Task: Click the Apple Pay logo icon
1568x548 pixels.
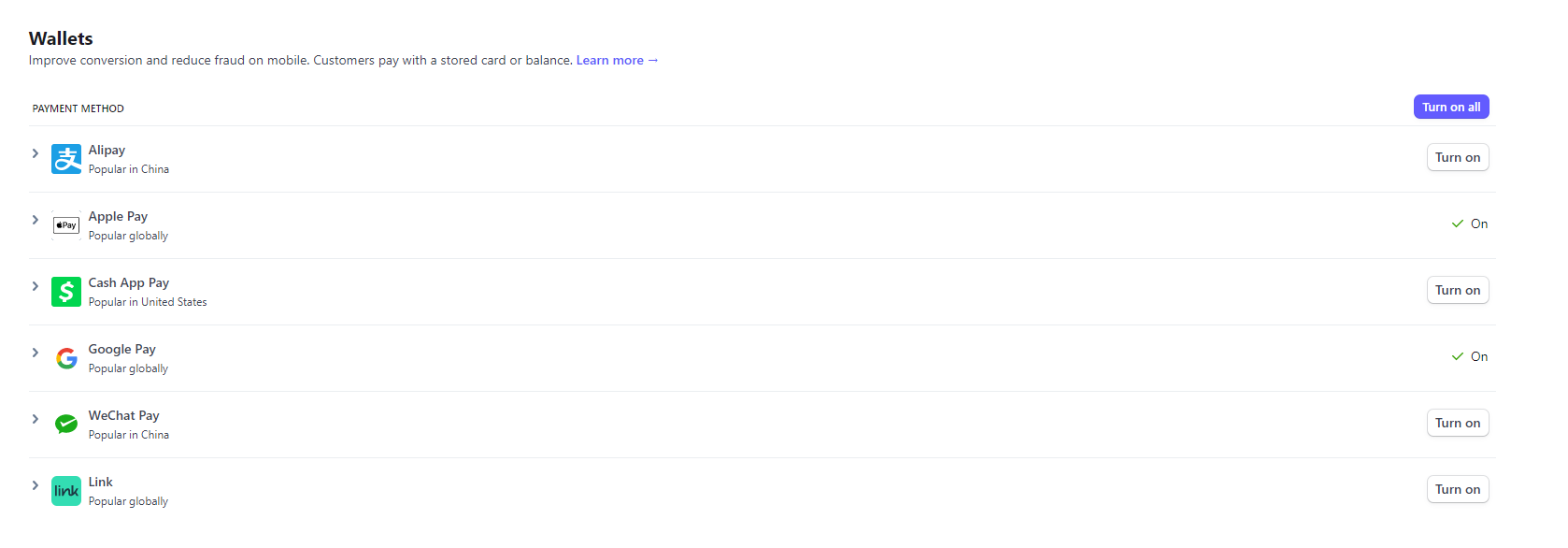Action: pyautogui.click(x=65, y=225)
